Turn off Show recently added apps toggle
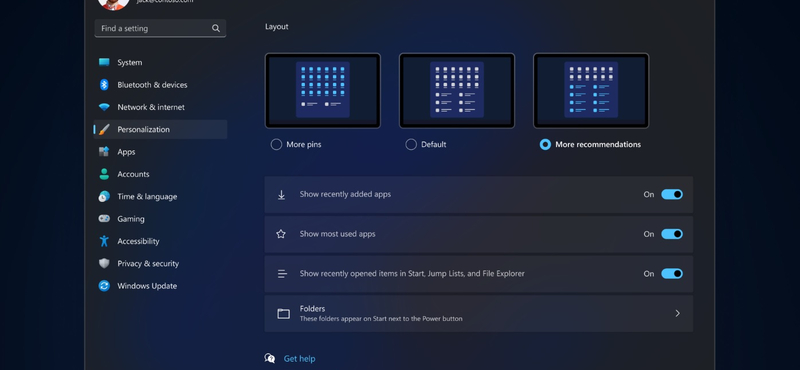 [x=672, y=194]
